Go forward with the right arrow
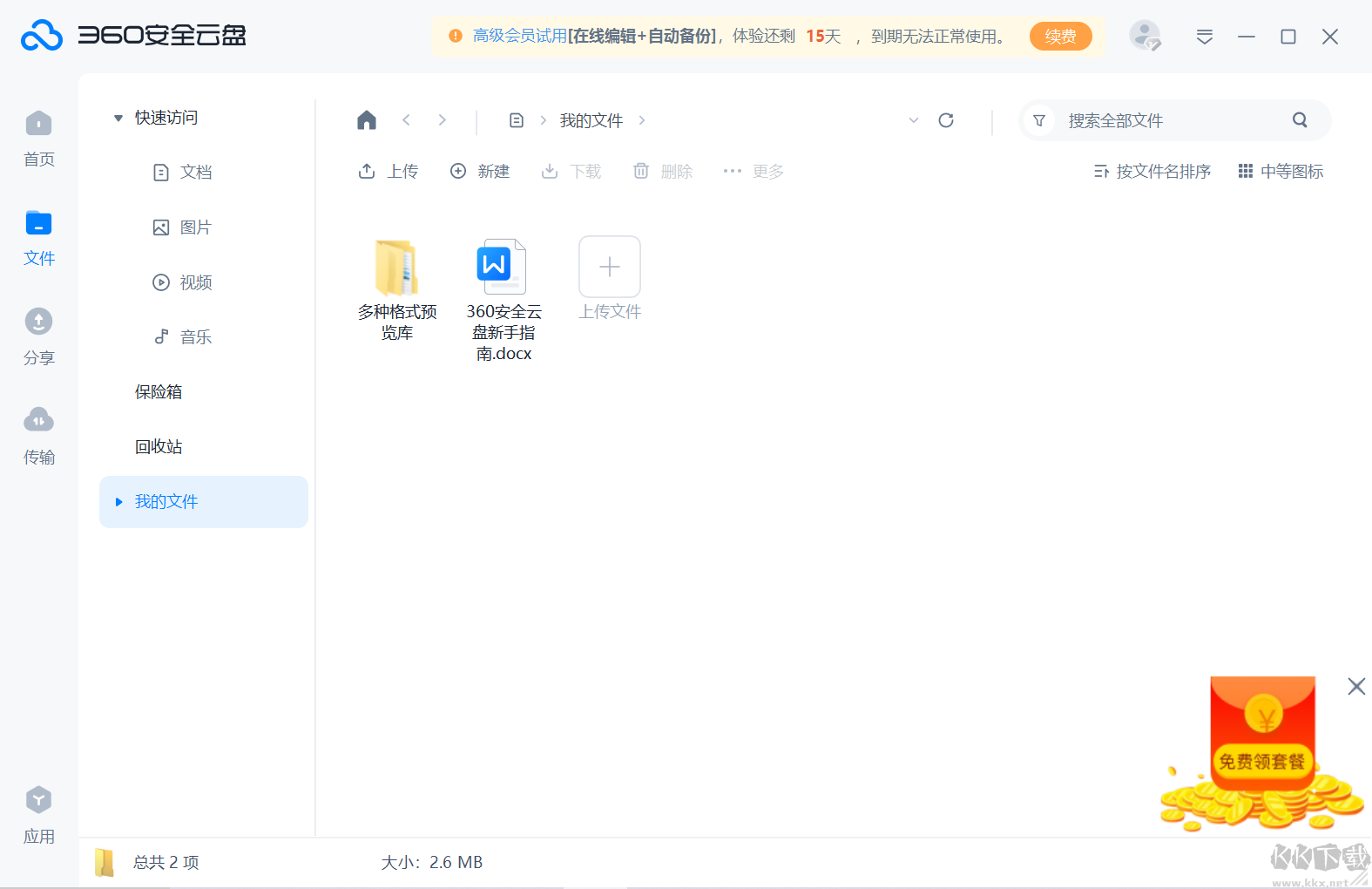1372x889 pixels. (443, 120)
